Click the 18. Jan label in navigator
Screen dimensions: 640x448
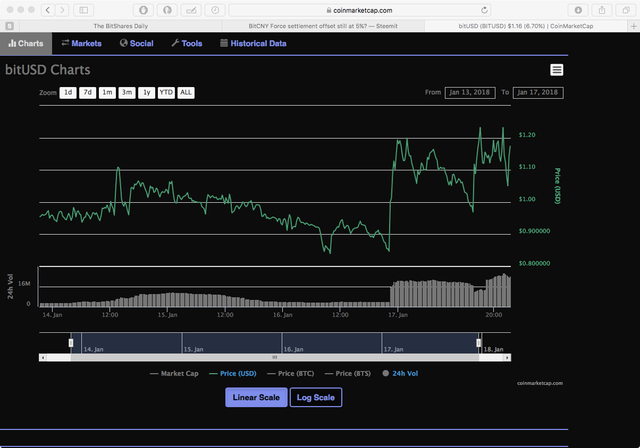493,349
